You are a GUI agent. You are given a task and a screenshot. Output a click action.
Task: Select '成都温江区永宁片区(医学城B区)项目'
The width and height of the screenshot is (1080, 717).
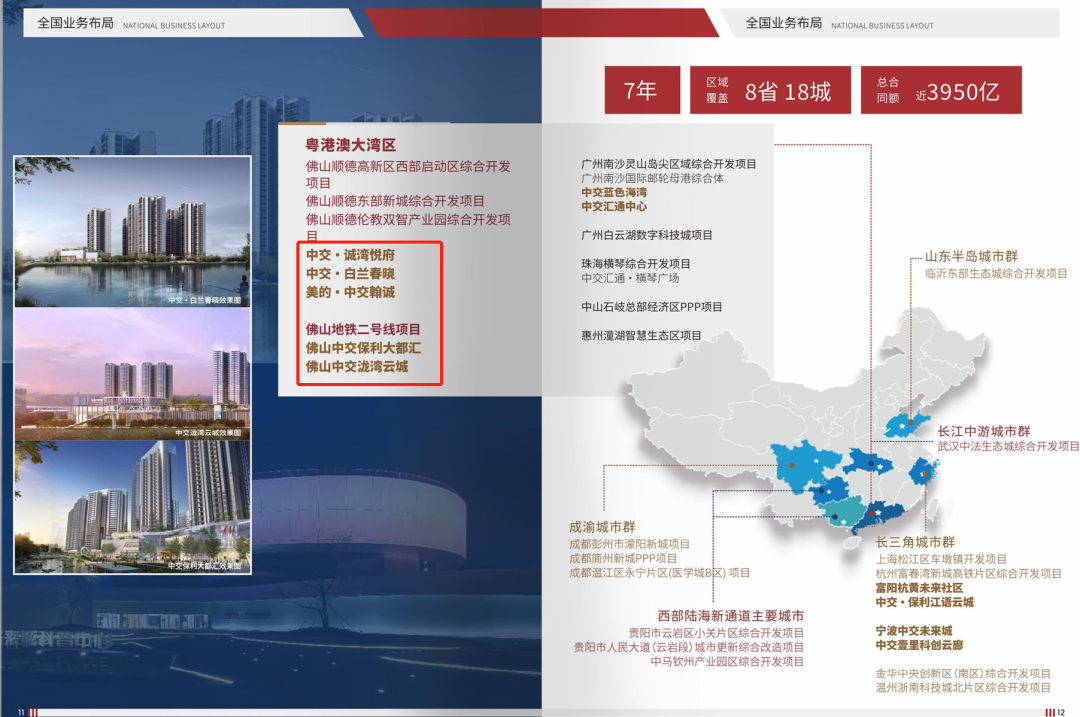(659, 573)
